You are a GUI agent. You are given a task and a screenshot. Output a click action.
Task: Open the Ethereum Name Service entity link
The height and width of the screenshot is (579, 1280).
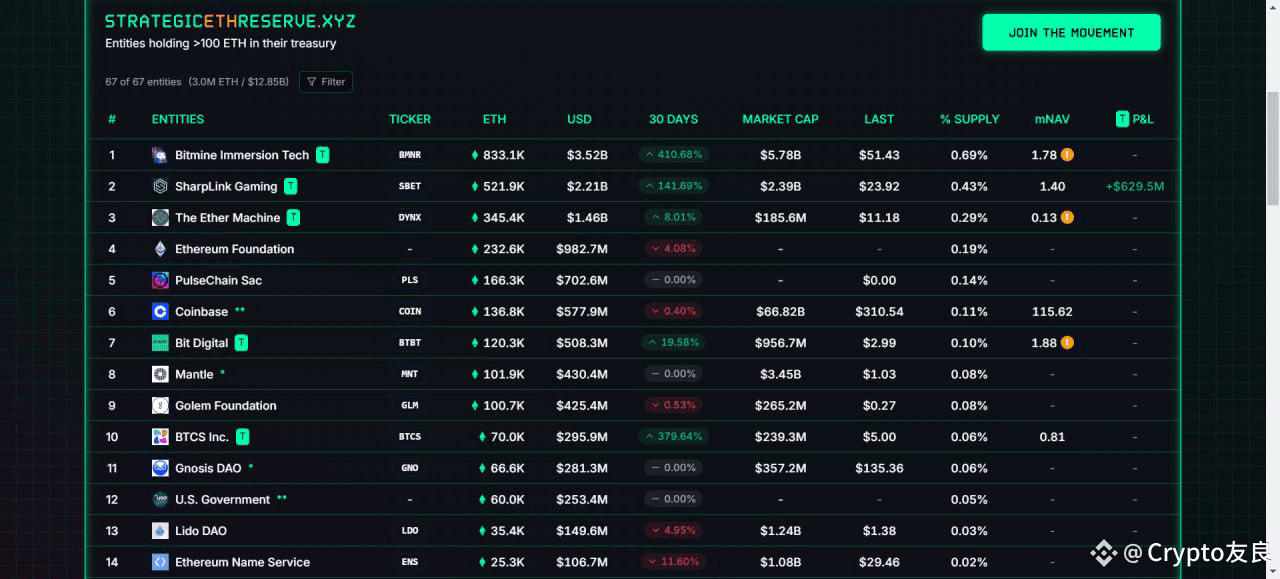[242, 562]
